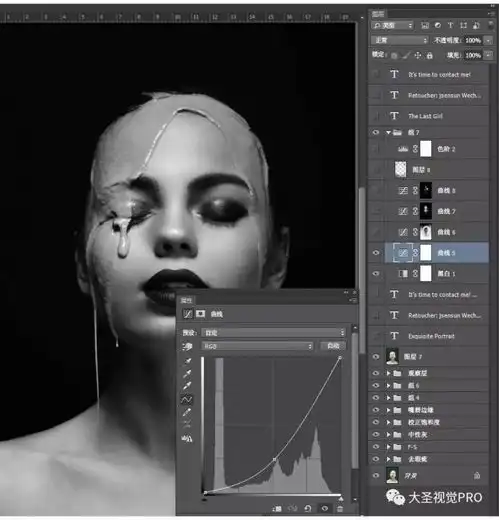This screenshot has height=520, width=499.
Task: Collapse the Group 7 folder
Action: [388, 132]
